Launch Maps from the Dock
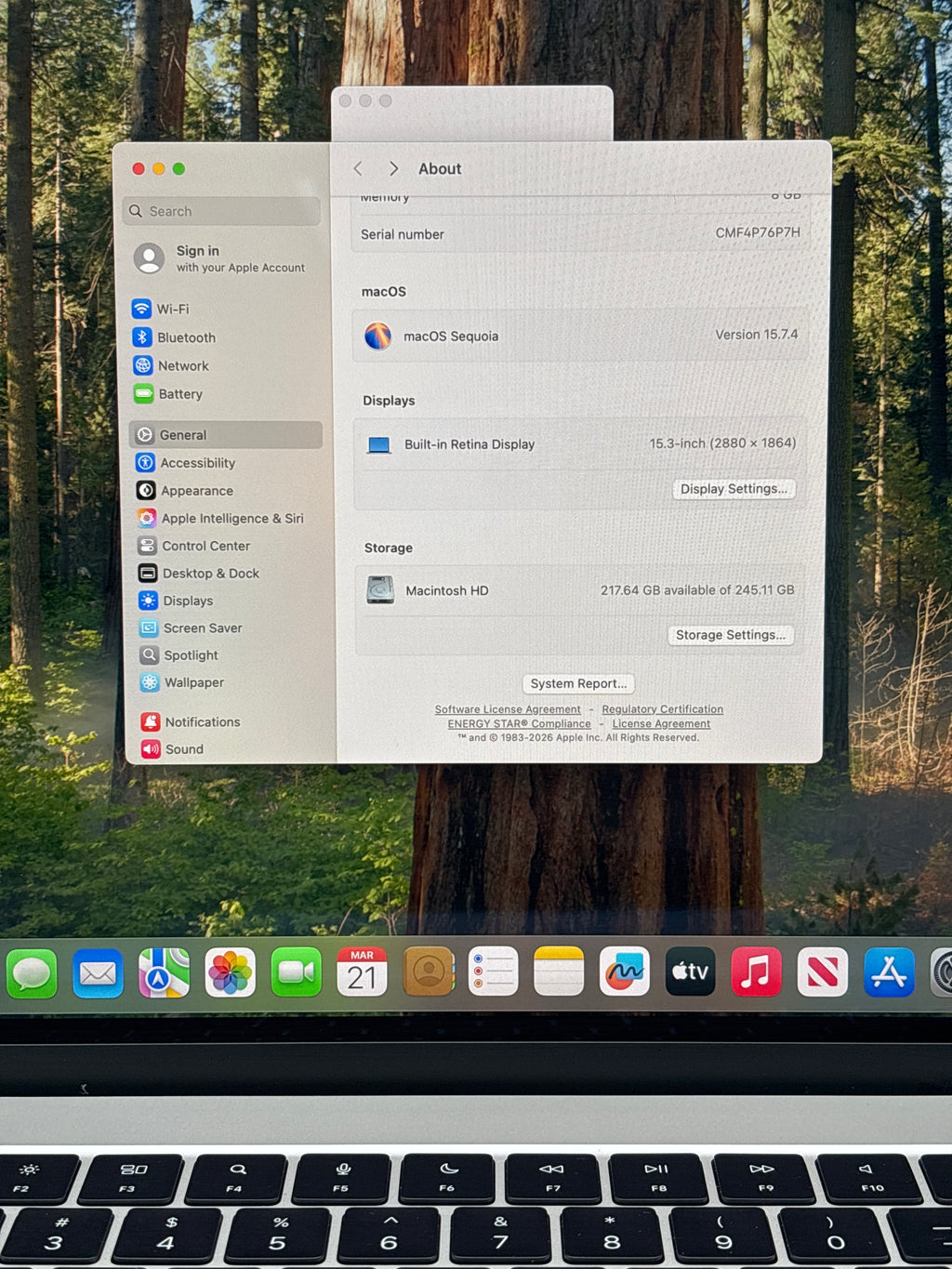The width and height of the screenshot is (952, 1269). pyautogui.click(x=164, y=973)
